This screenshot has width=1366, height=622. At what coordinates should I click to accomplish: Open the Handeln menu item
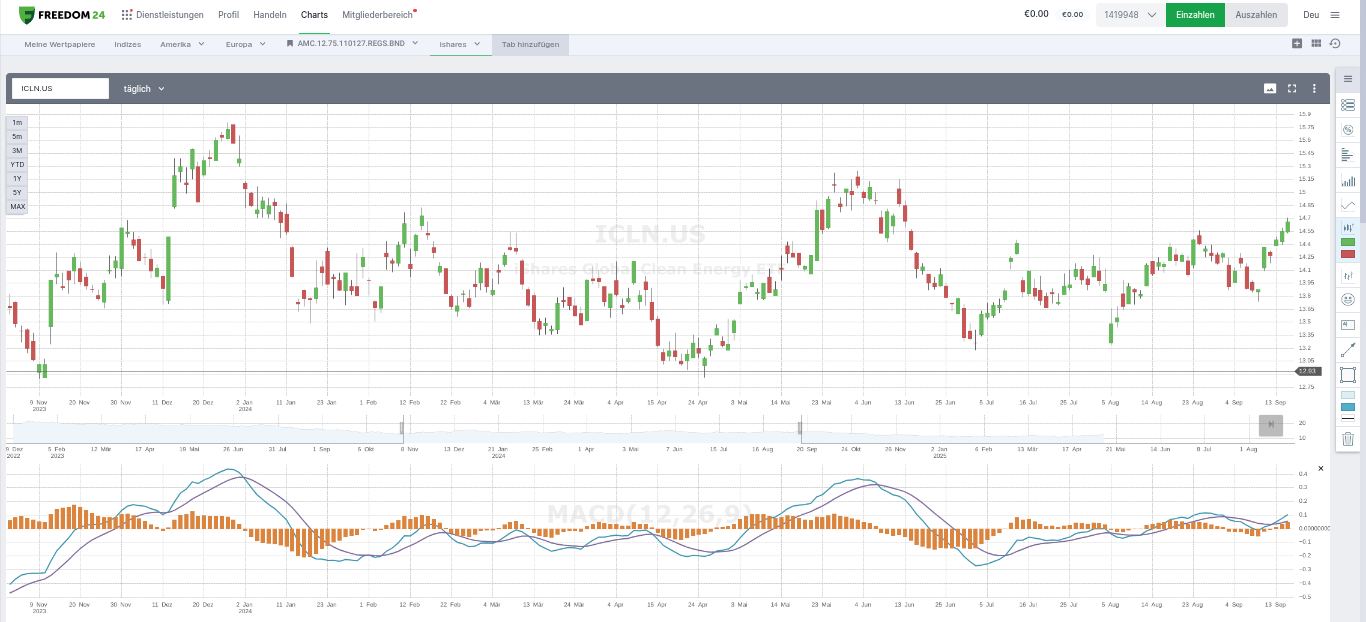click(270, 15)
